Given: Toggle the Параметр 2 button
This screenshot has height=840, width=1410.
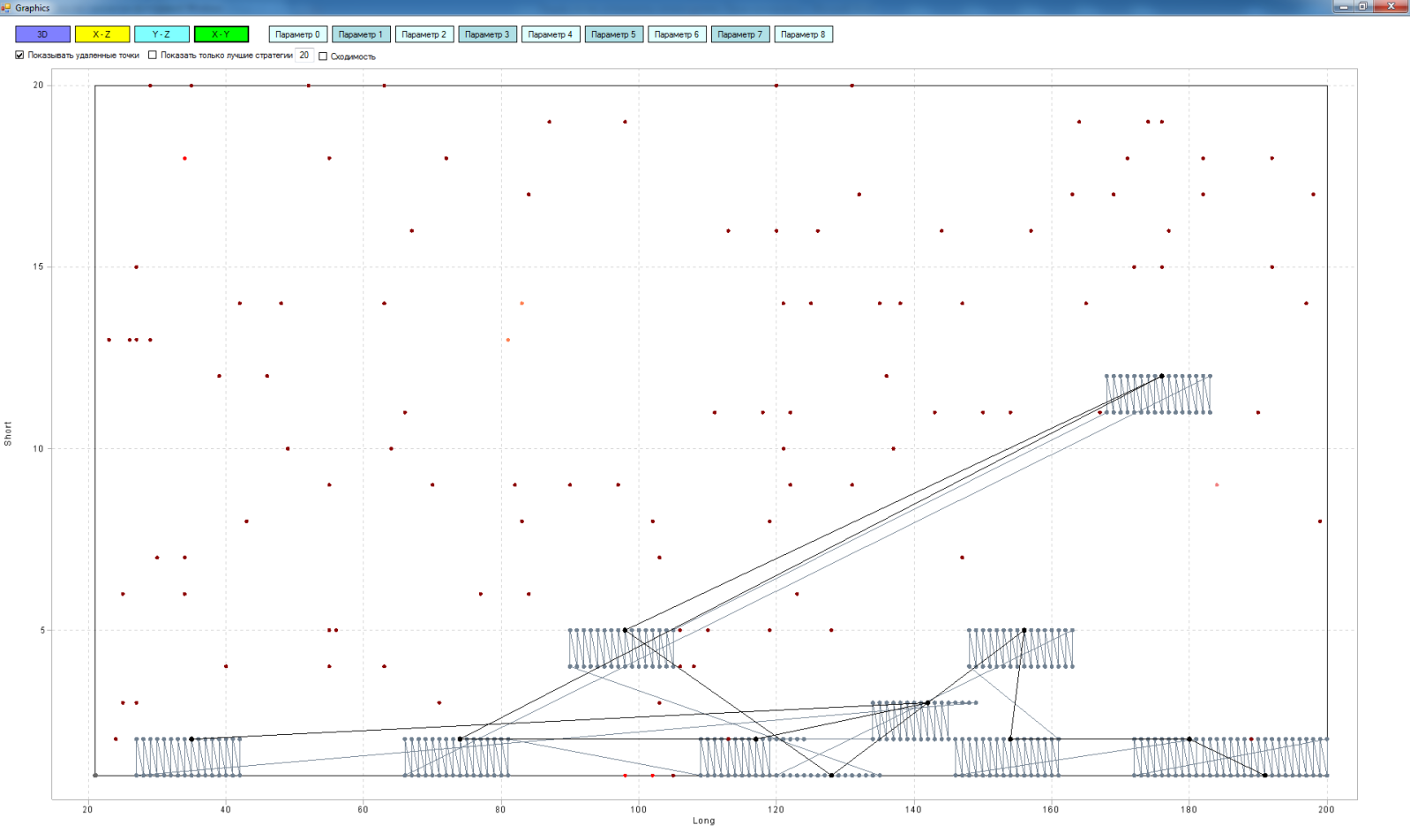Looking at the screenshot, I should 424,34.
